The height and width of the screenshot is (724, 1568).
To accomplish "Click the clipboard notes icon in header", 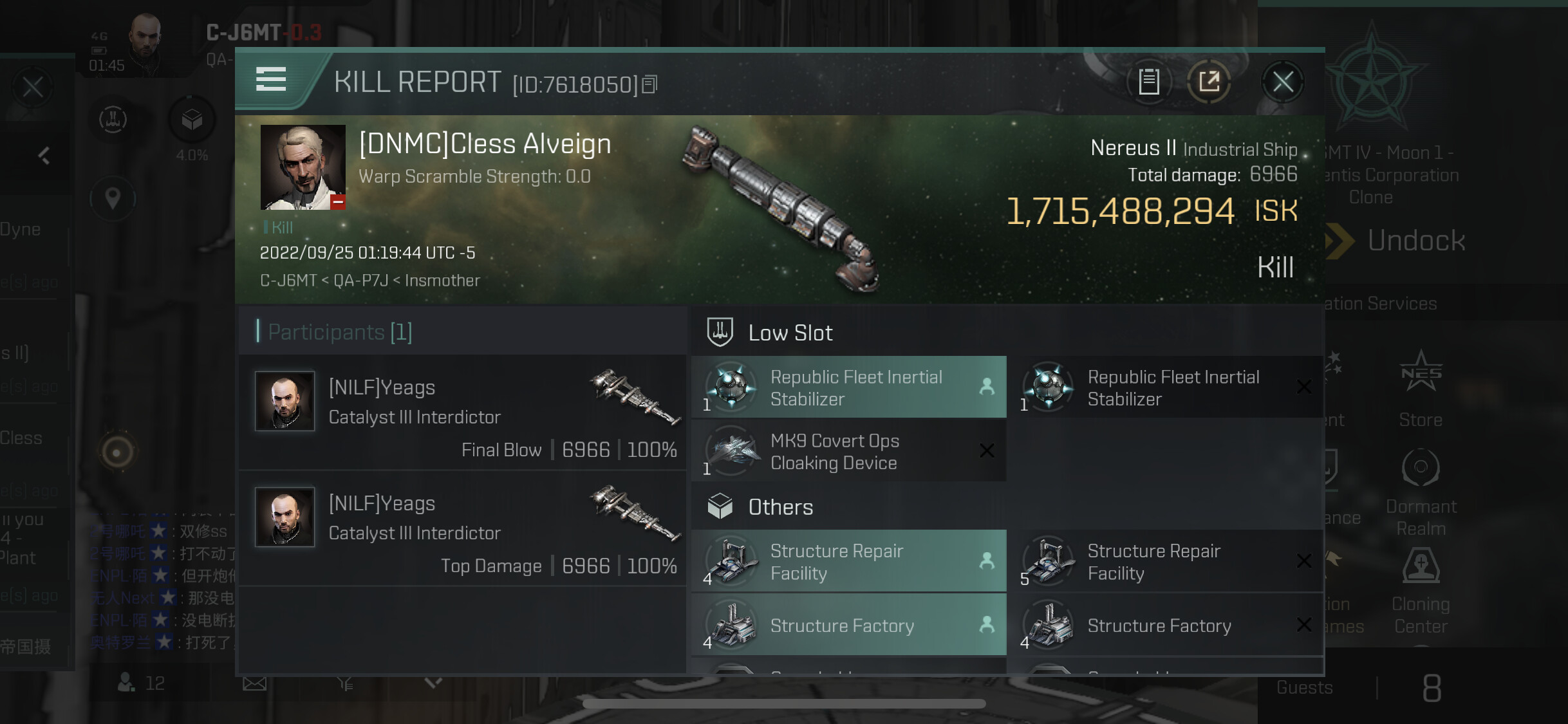I will point(1148,82).
